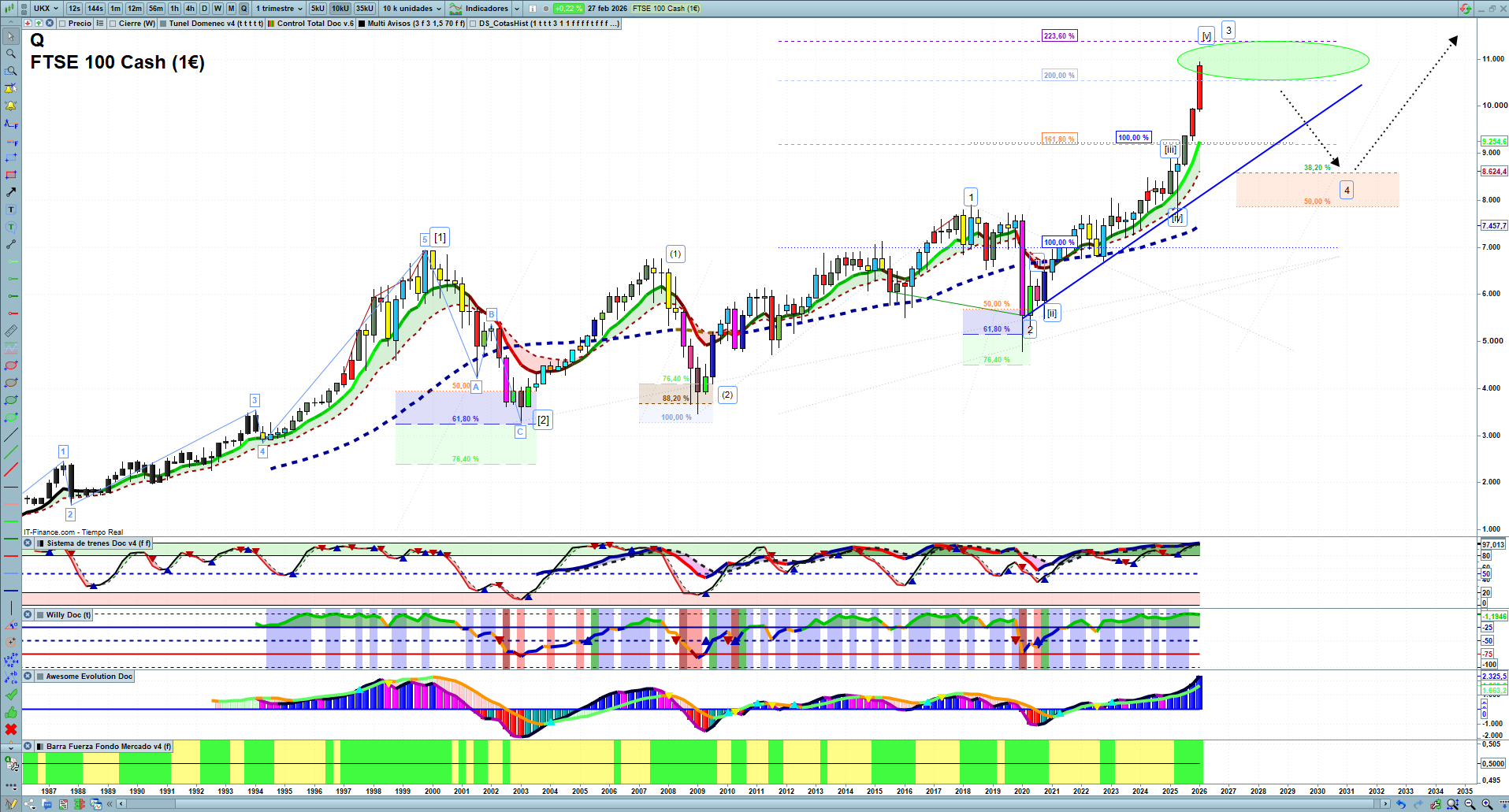Select the segment line tool

pyautogui.click(x=11, y=244)
